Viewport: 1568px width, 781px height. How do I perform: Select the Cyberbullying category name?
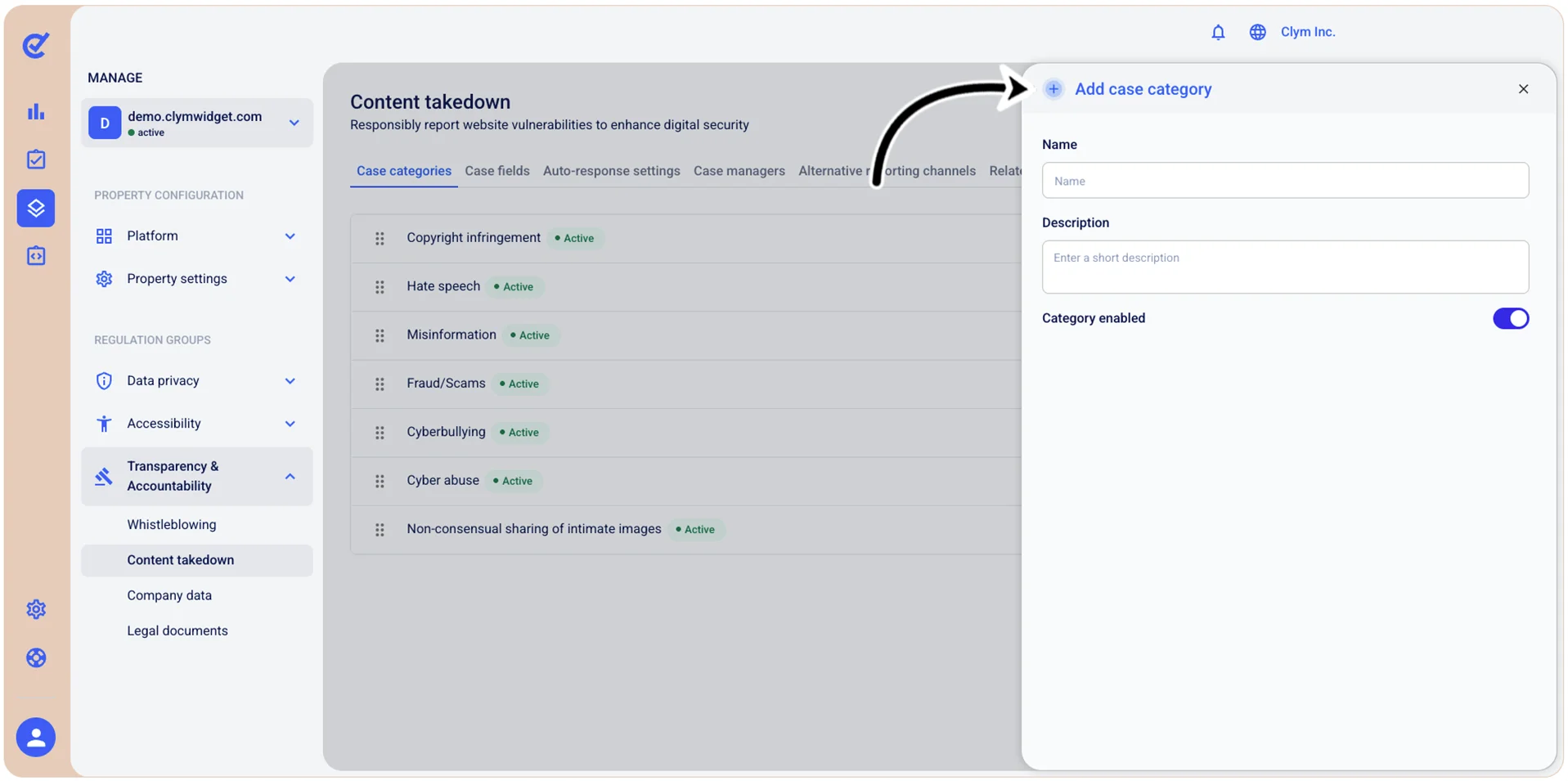[x=446, y=432]
